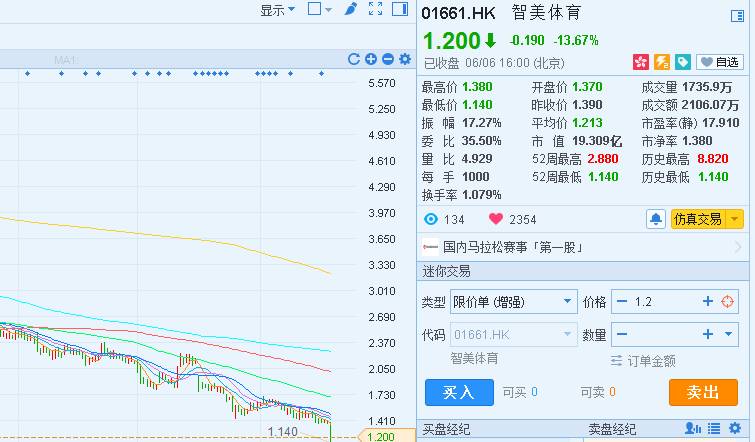This screenshot has width=755, height=442.
Task: Zoom out the chart with minus icon
Action: pyautogui.click(x=388, y=60)
